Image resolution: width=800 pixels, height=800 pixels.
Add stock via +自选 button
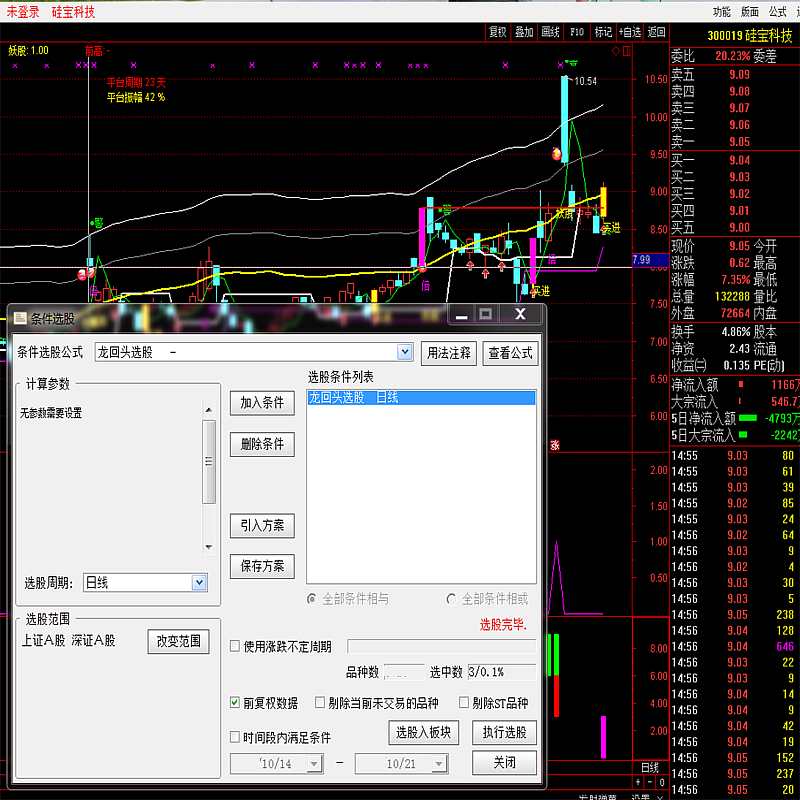coord(629,32)
